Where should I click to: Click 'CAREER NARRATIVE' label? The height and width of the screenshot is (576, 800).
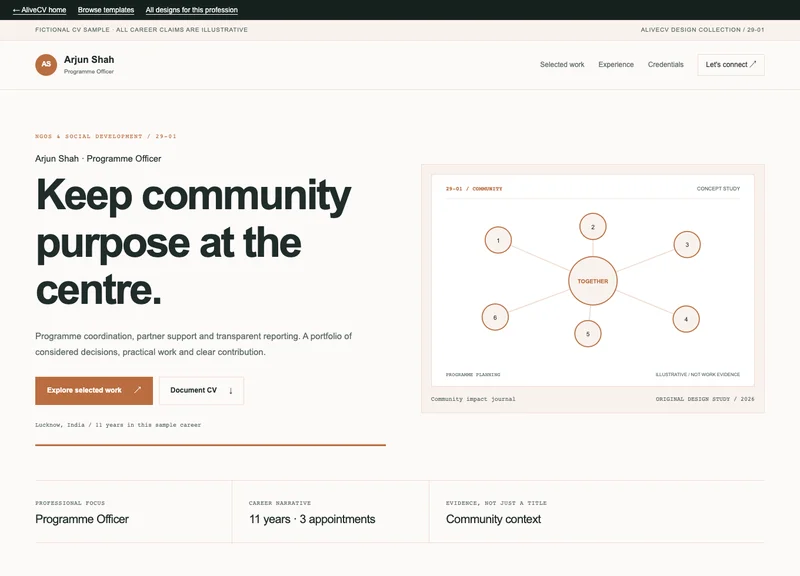280,503
